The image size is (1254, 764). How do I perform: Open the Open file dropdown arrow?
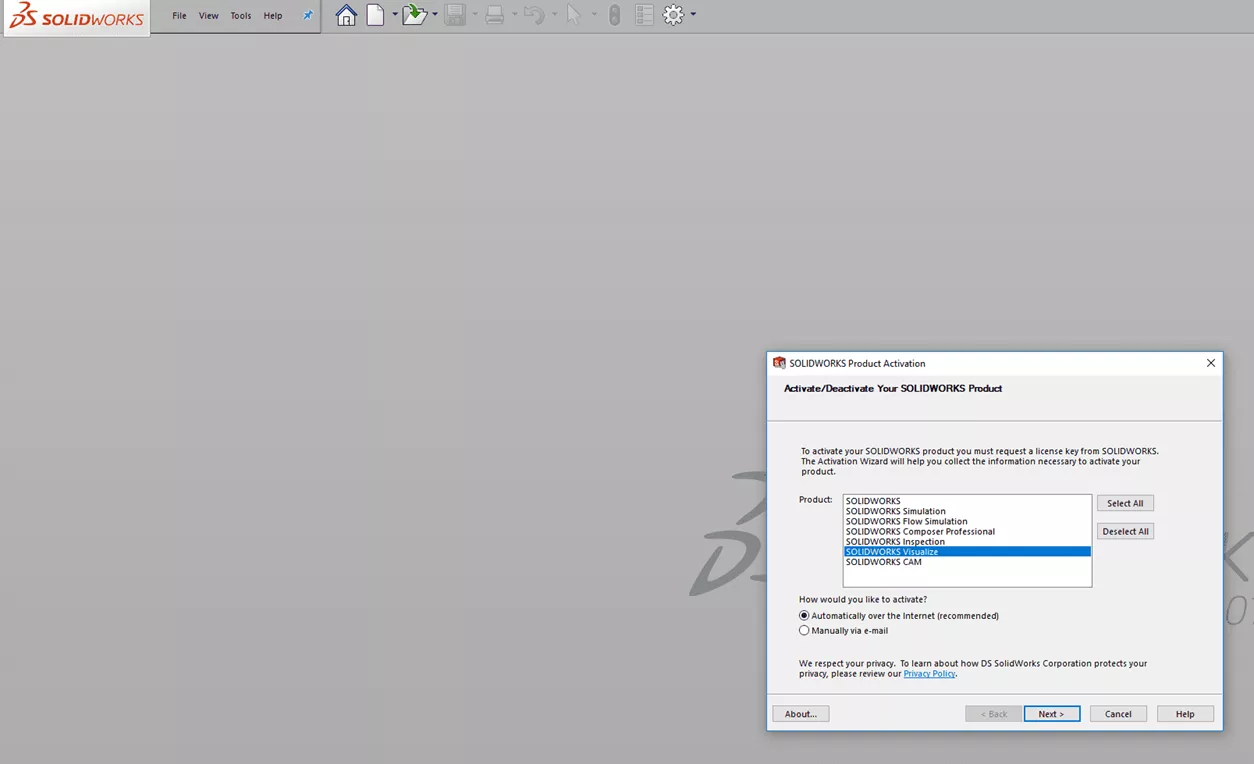pyautogui.click(x=434, y=14)
